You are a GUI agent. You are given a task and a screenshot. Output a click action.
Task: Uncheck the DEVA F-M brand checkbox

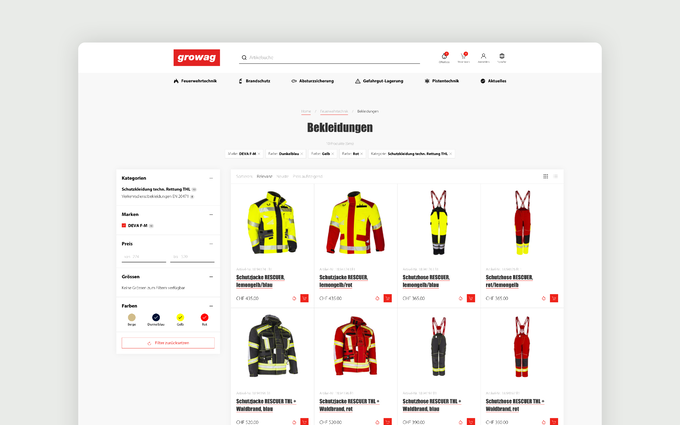124,226
